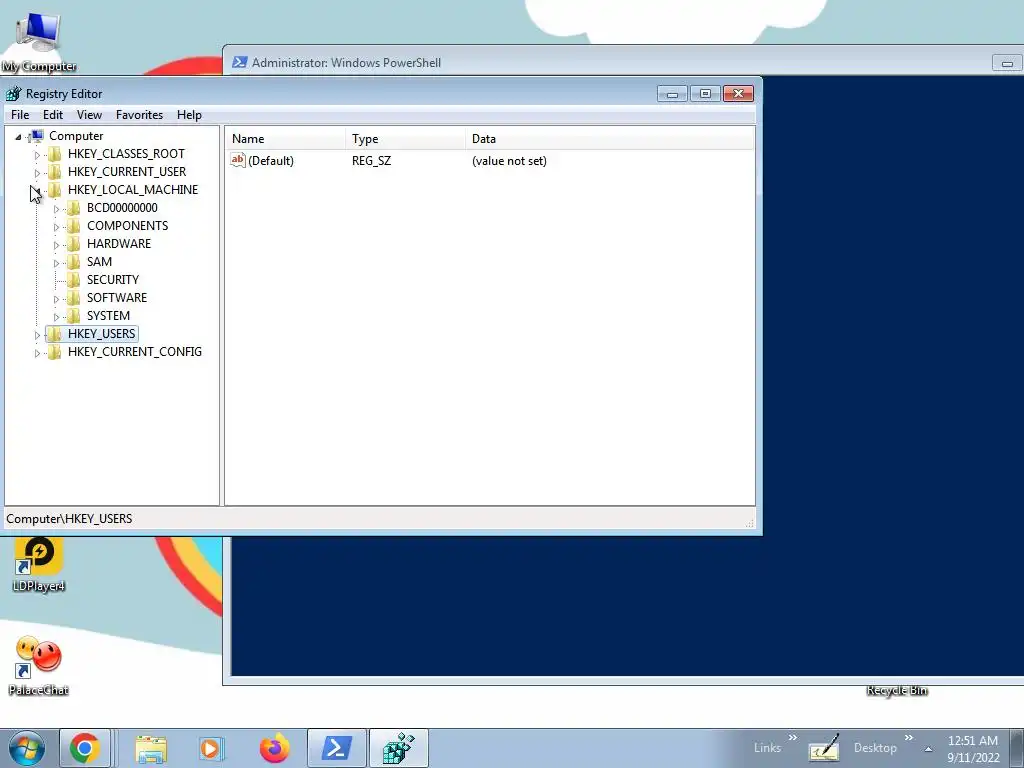Click the (Default) string value icon
1024x768 pixels.
click(238, 160)
